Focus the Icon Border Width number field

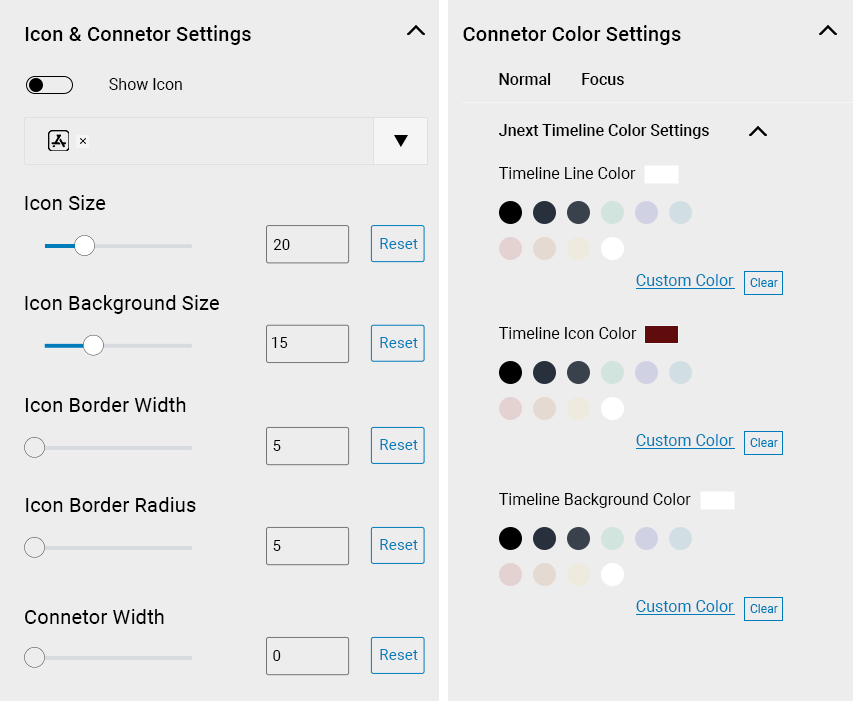coord(307,446)
